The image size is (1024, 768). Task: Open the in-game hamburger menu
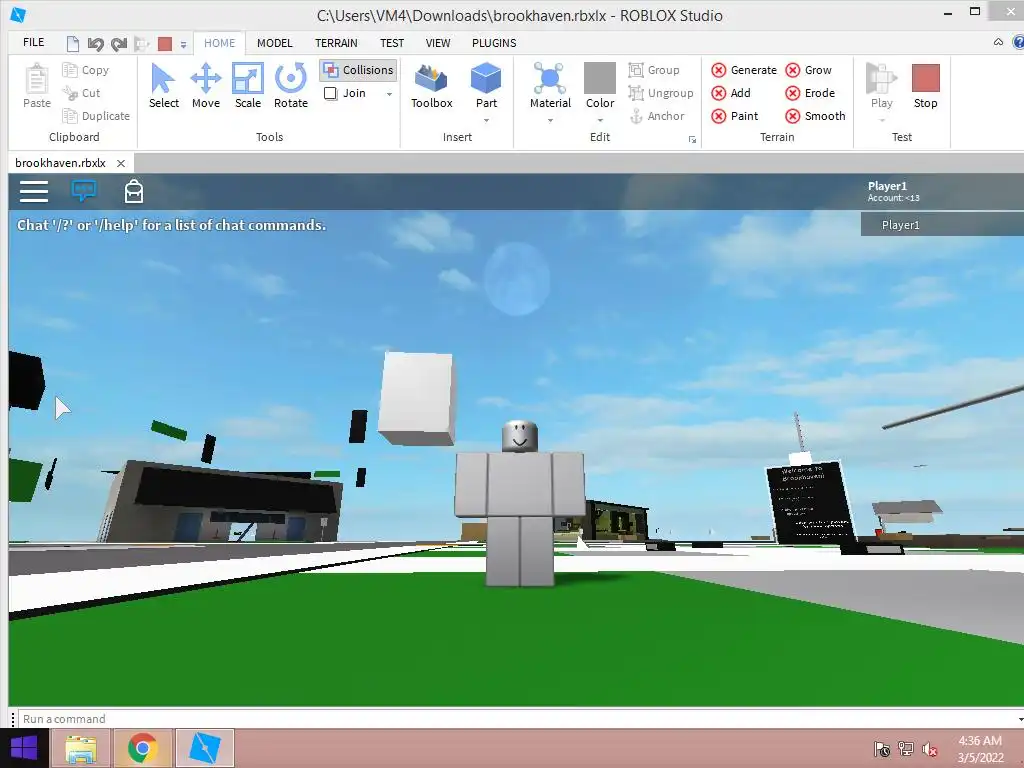pos(34,191)
